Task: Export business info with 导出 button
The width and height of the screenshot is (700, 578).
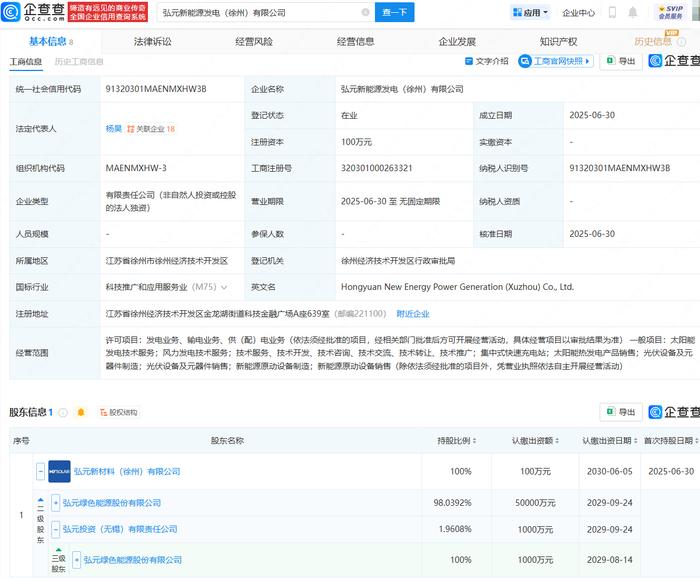Action: (x=621, y=61)
